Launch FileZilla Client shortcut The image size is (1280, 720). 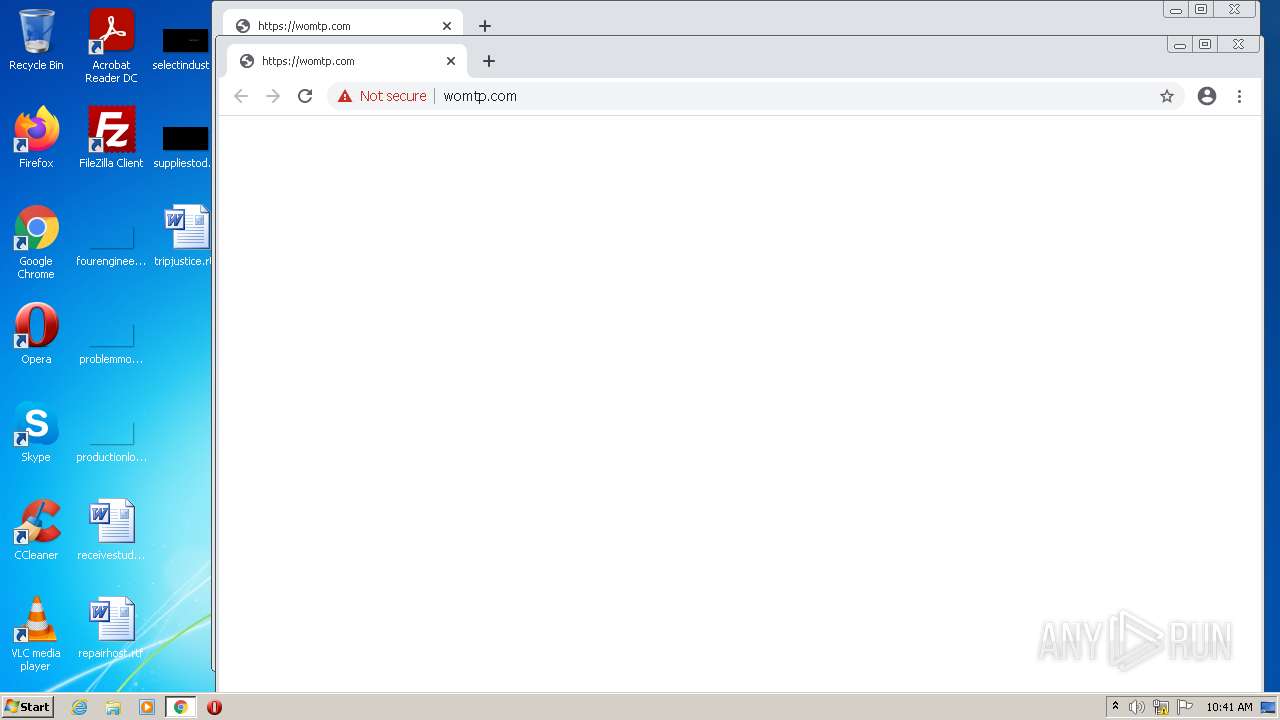111,138
